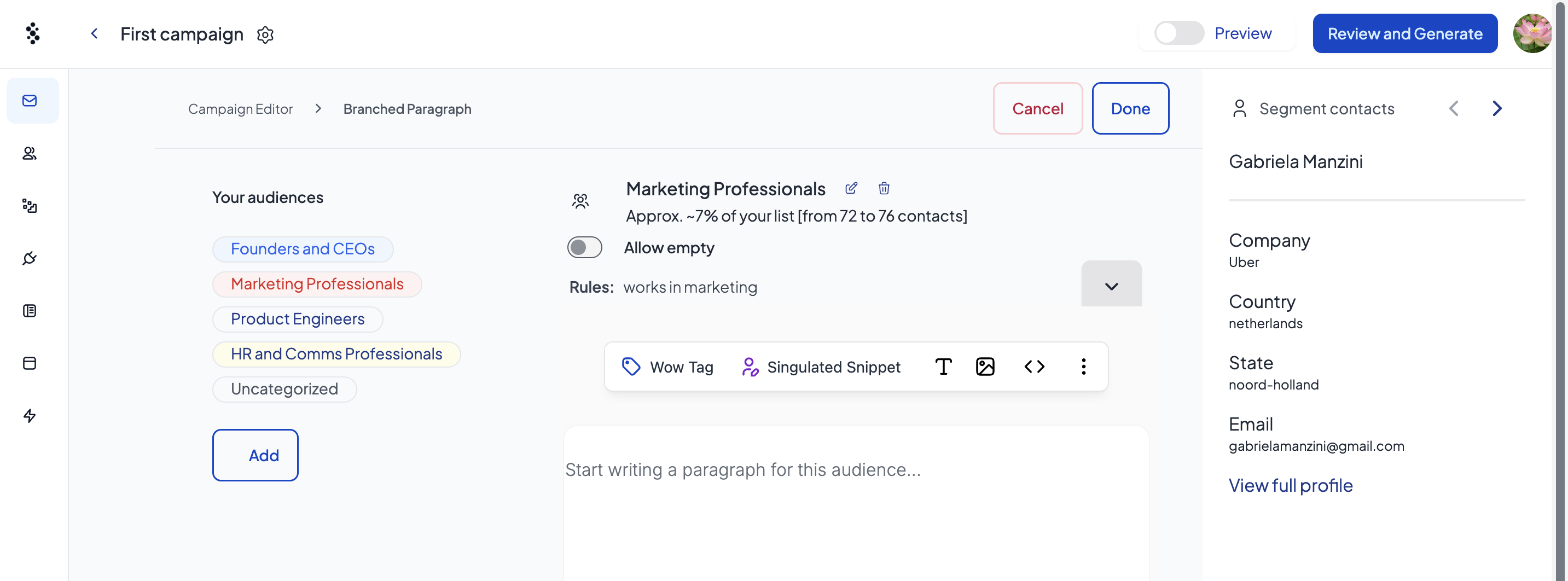Open the lightning bolt sidebar icon
The width and height of the screenshot is (1568, 581).
[30, 416]
